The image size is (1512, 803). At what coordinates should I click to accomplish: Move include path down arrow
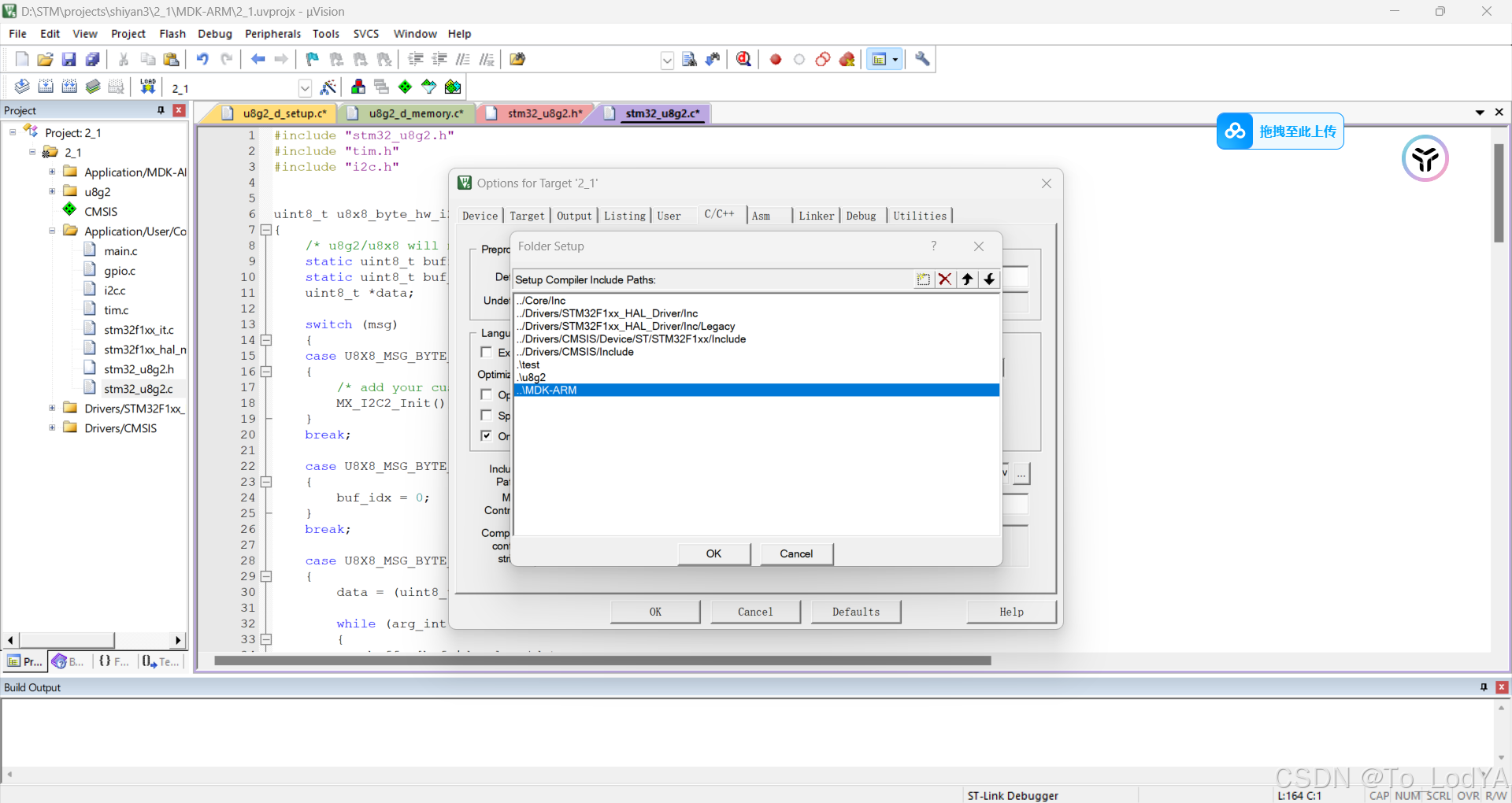989,279
